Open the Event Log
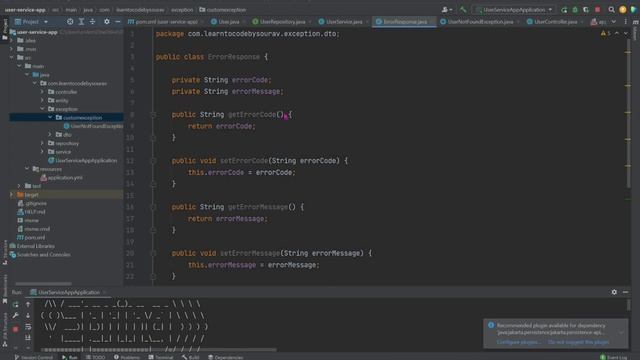This screenshot has width=640, height=360. 614,357
